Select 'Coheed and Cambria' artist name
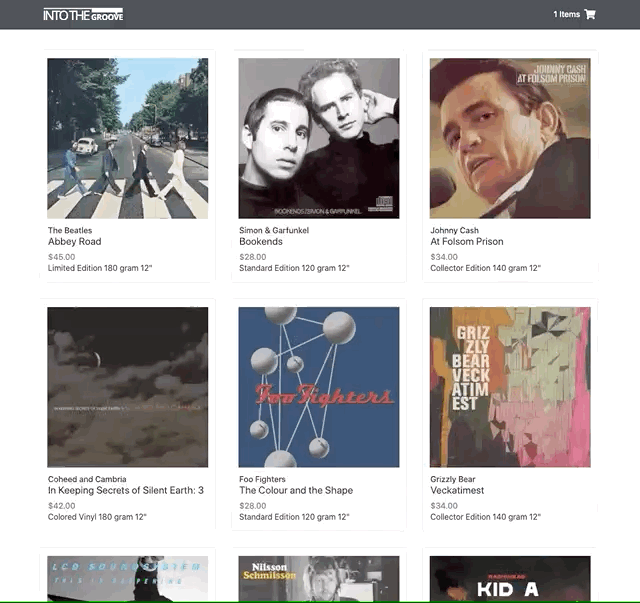Viewport: 640px width, 603px height. [x=87, y=479]
